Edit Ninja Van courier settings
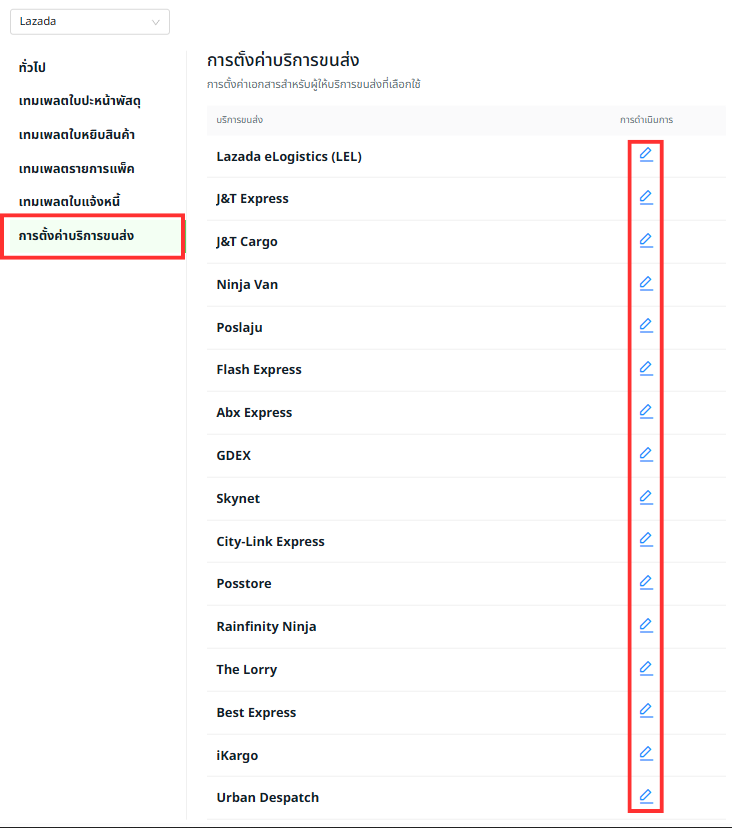The image size is (732, 828). point(646,284)
